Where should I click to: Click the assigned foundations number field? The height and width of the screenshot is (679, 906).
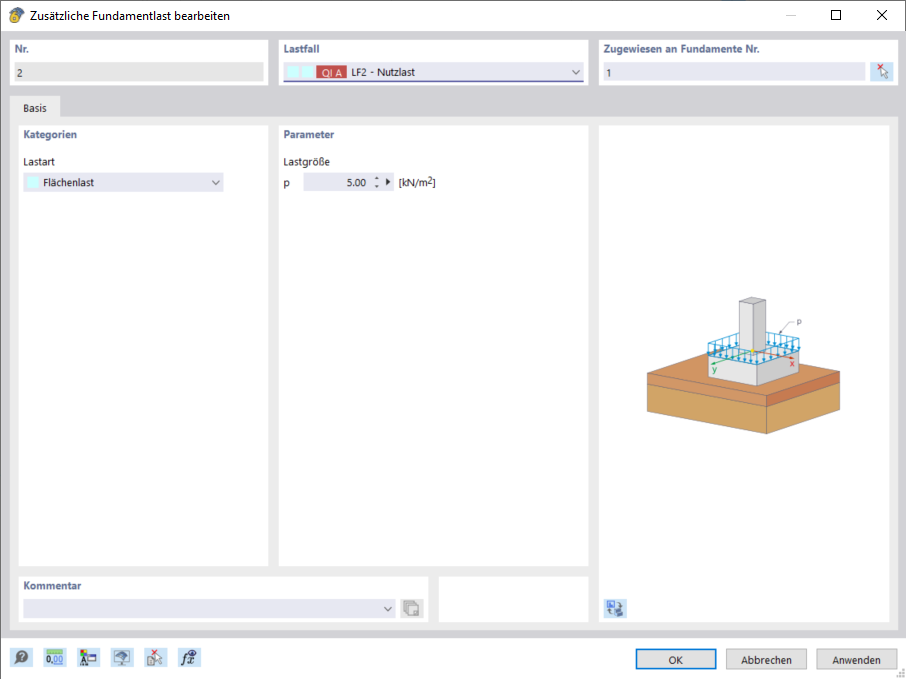[734, 72]
